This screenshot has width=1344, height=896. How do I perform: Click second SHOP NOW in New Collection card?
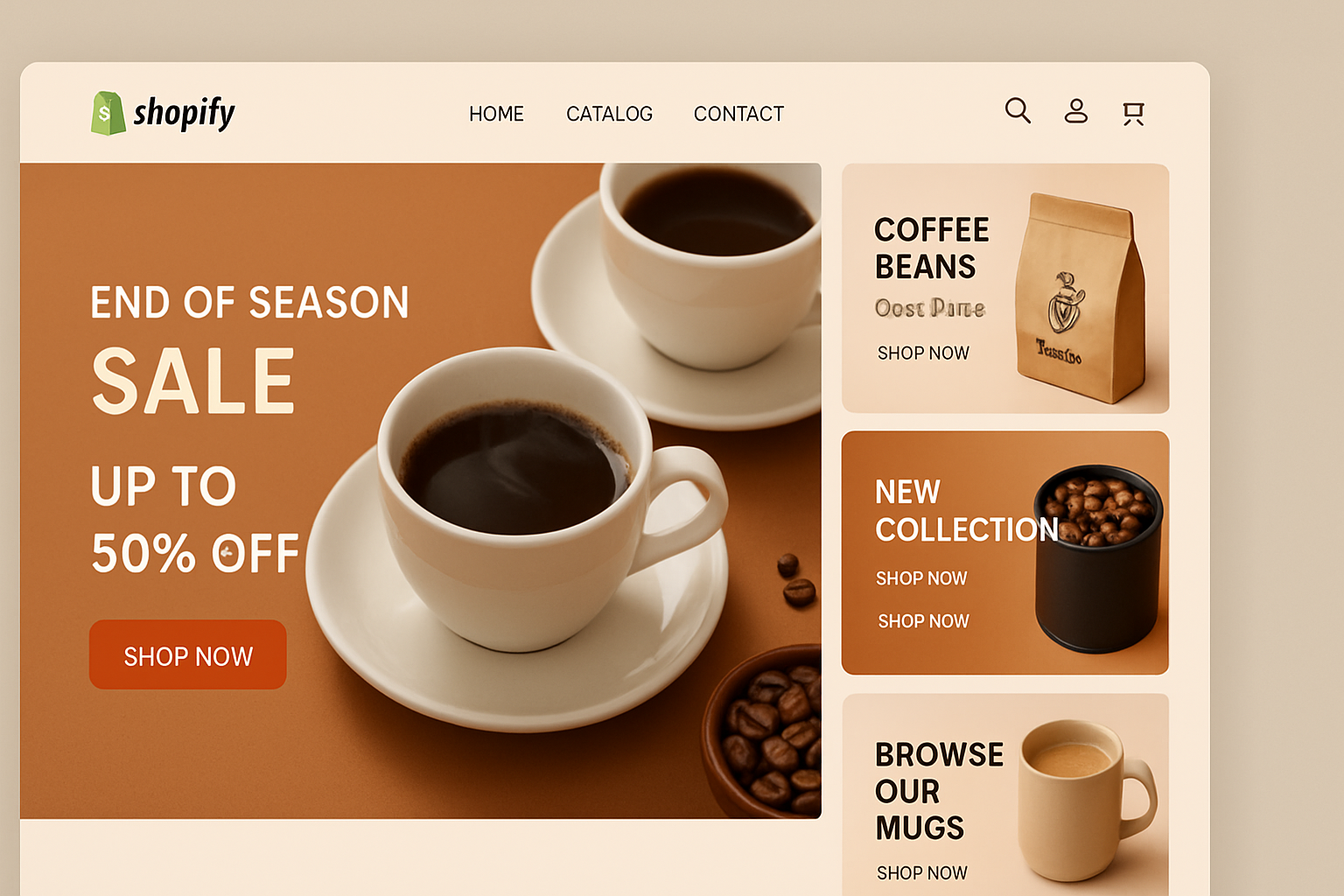[x=923, y=621]
